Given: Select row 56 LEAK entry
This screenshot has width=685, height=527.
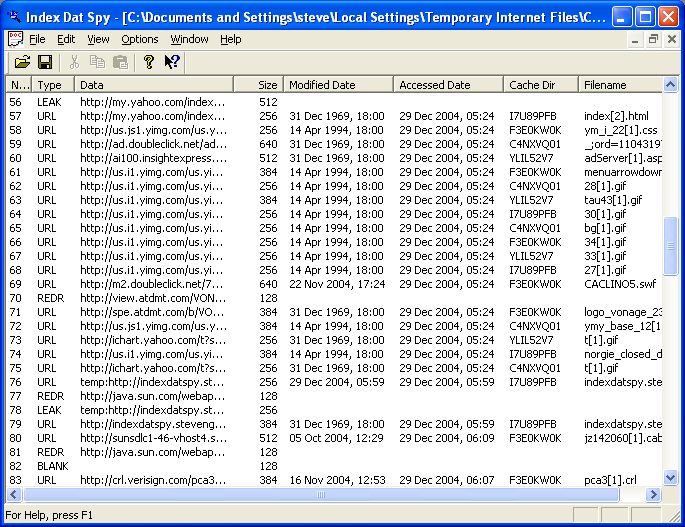Looking at the screenshot, I should coord(334,102).
